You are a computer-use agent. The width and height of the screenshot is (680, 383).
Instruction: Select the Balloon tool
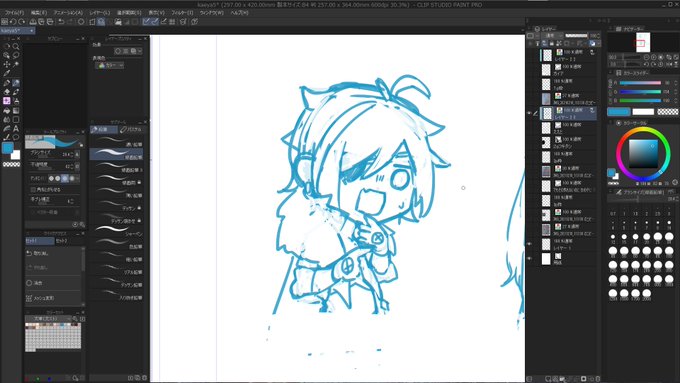pos(16,137)
